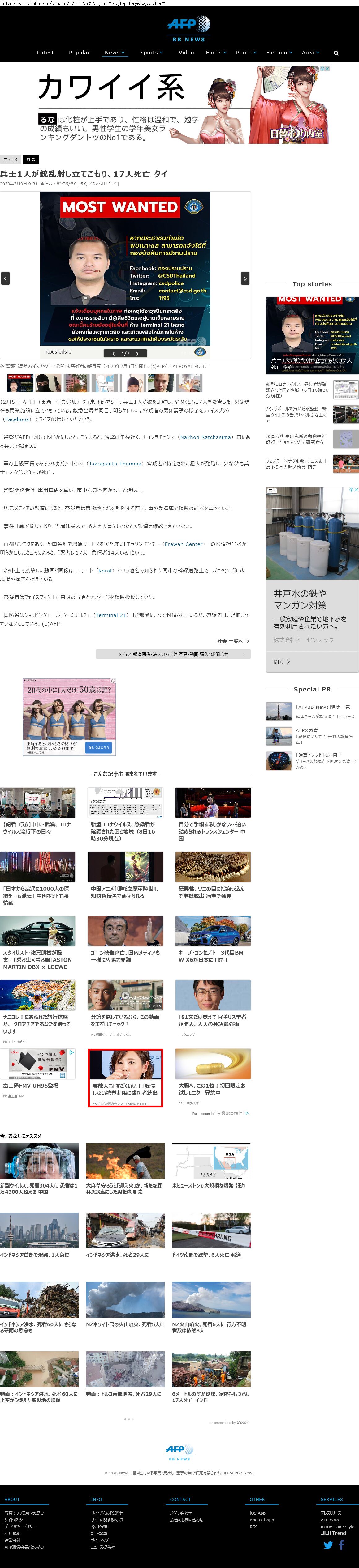Expand the Sports dropdown menu
Image resolution: width=359 pixels, height=1568 pixels.
[x=151, y=53]
